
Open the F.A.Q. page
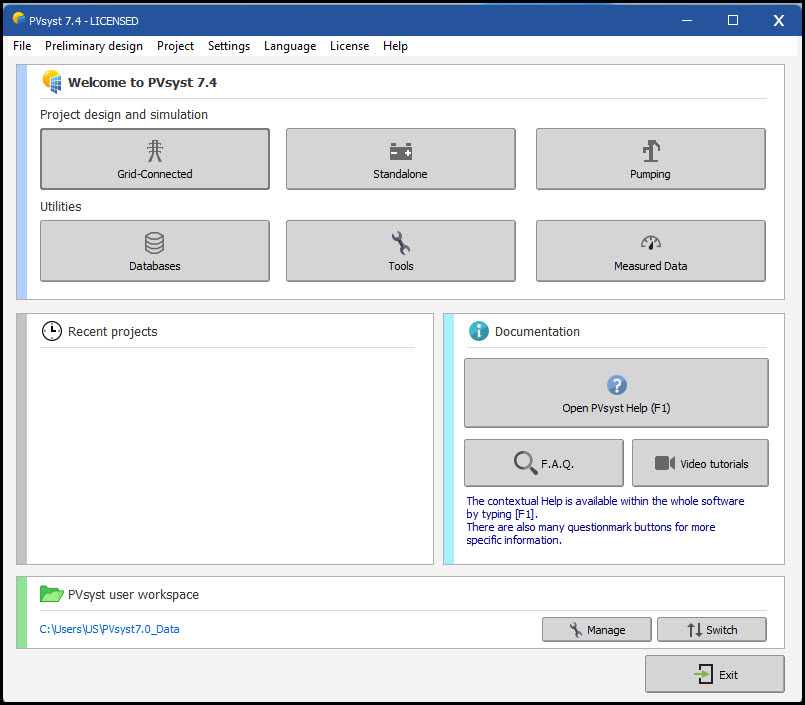pyautogui.click(x=544, y=463)
